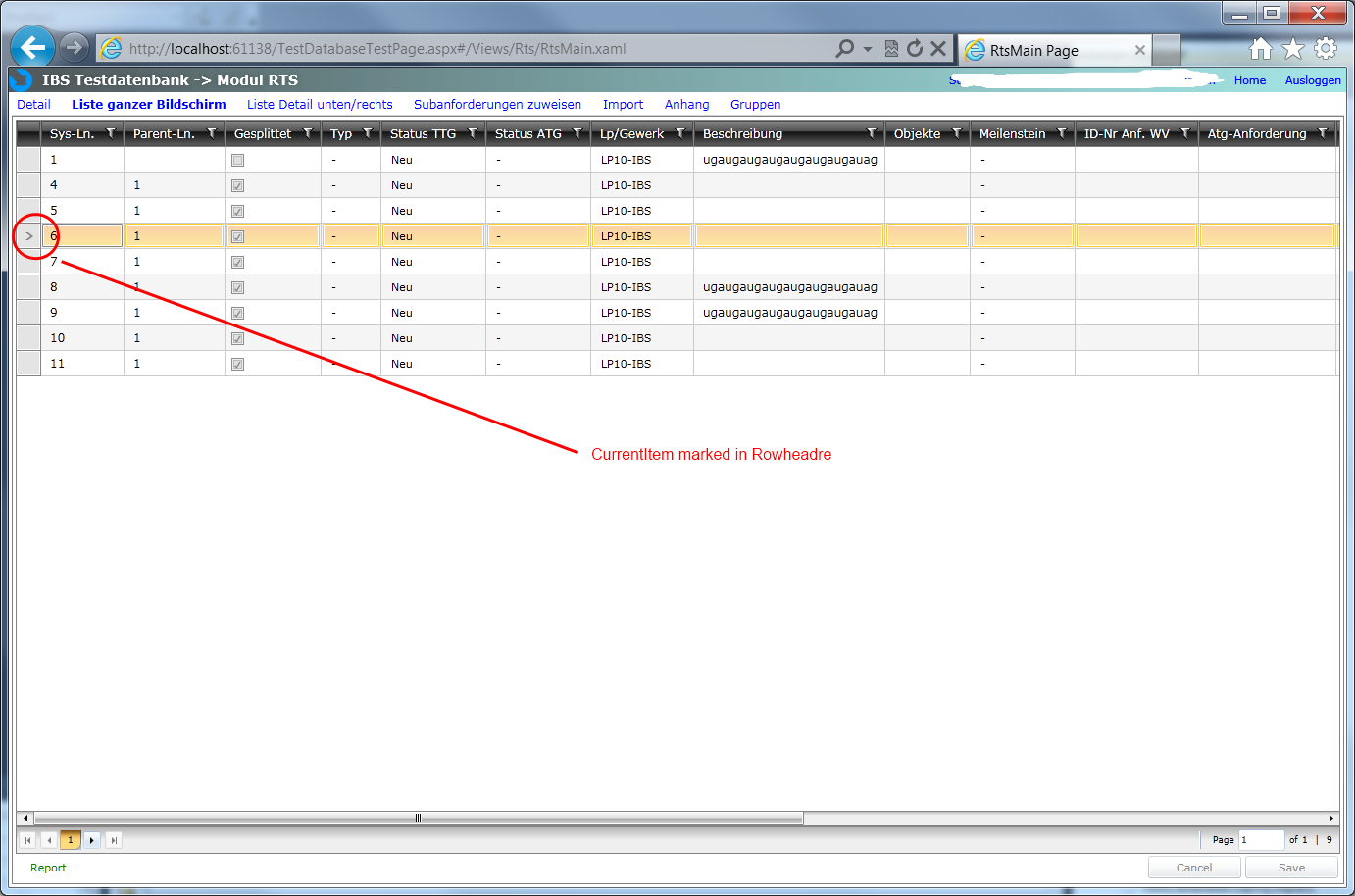This screenshot has width=1355, height=896.
Task: Close the RtsMain Page tab
Action: (x=1139, y=50)
